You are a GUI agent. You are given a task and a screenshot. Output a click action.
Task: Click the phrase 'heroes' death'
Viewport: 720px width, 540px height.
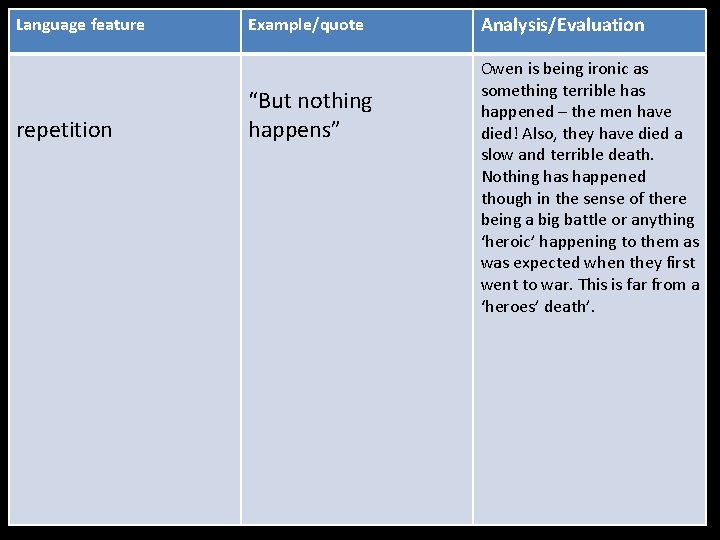[537, 307]
